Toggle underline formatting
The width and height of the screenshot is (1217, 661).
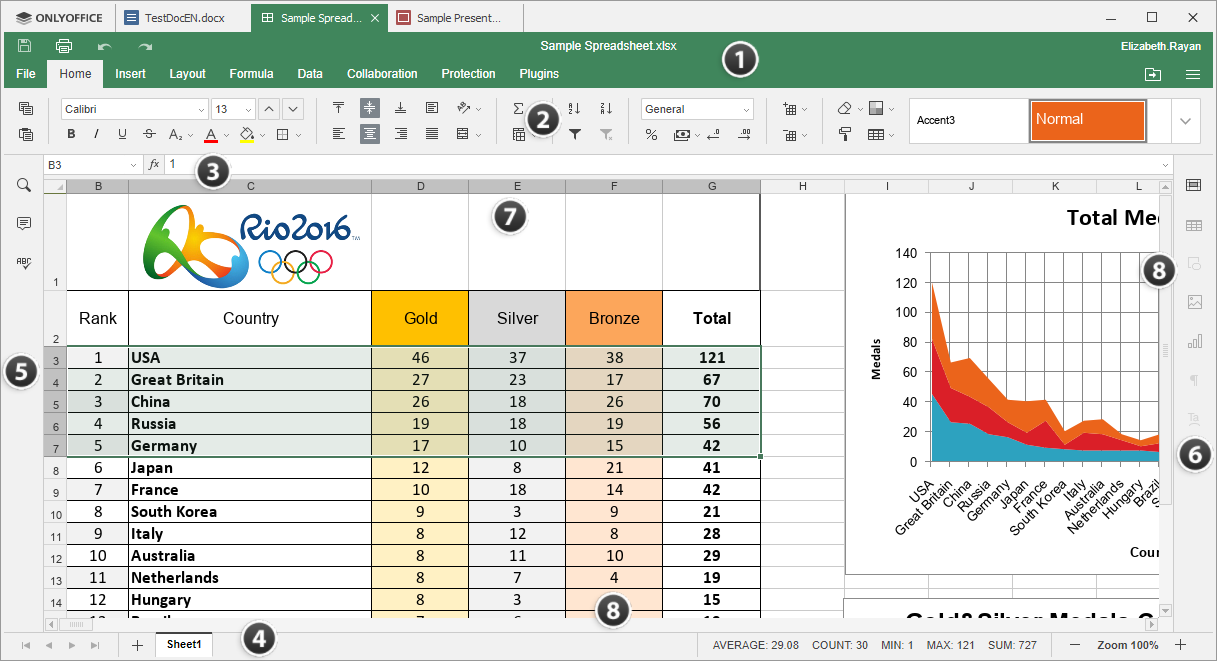tap(122, 134)
